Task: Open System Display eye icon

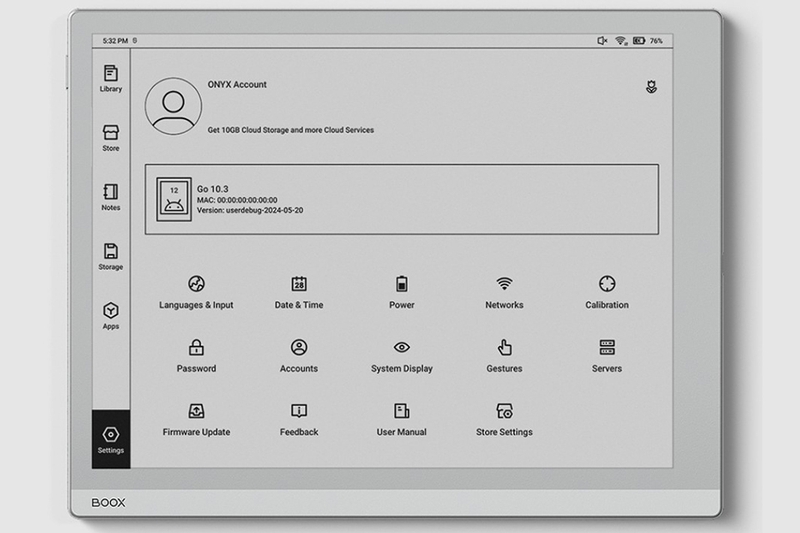Action: (x=402, y=347)
